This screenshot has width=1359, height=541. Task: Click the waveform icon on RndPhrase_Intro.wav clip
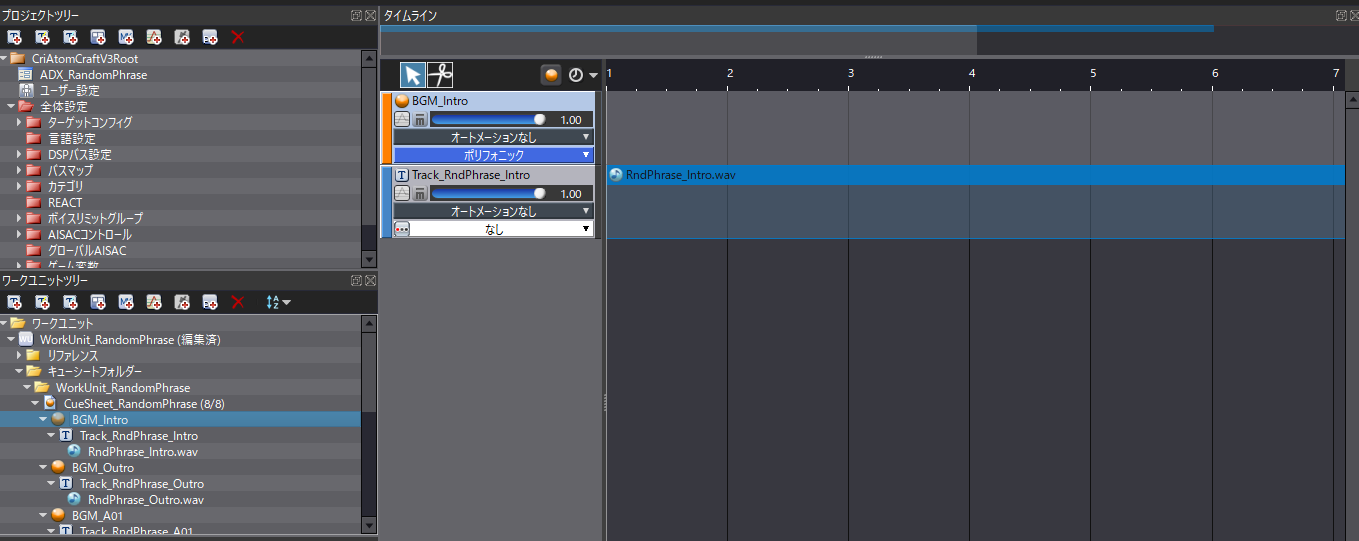[x=616, y=175]
